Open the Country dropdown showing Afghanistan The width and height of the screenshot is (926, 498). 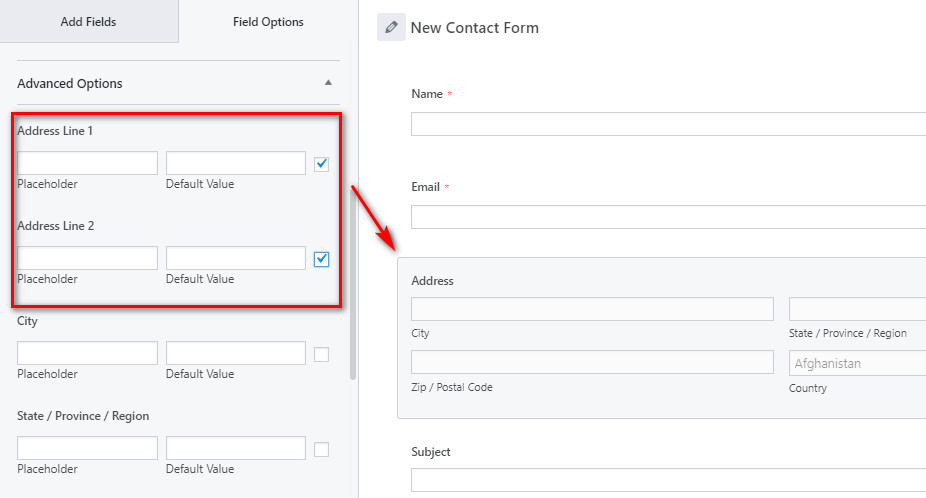(857, 363)
